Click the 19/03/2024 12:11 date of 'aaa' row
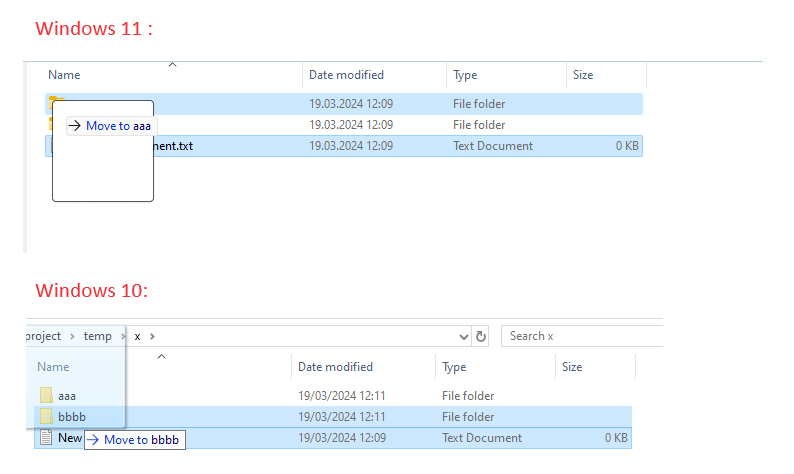Screen dimensions: 794x474 point(342,396)
